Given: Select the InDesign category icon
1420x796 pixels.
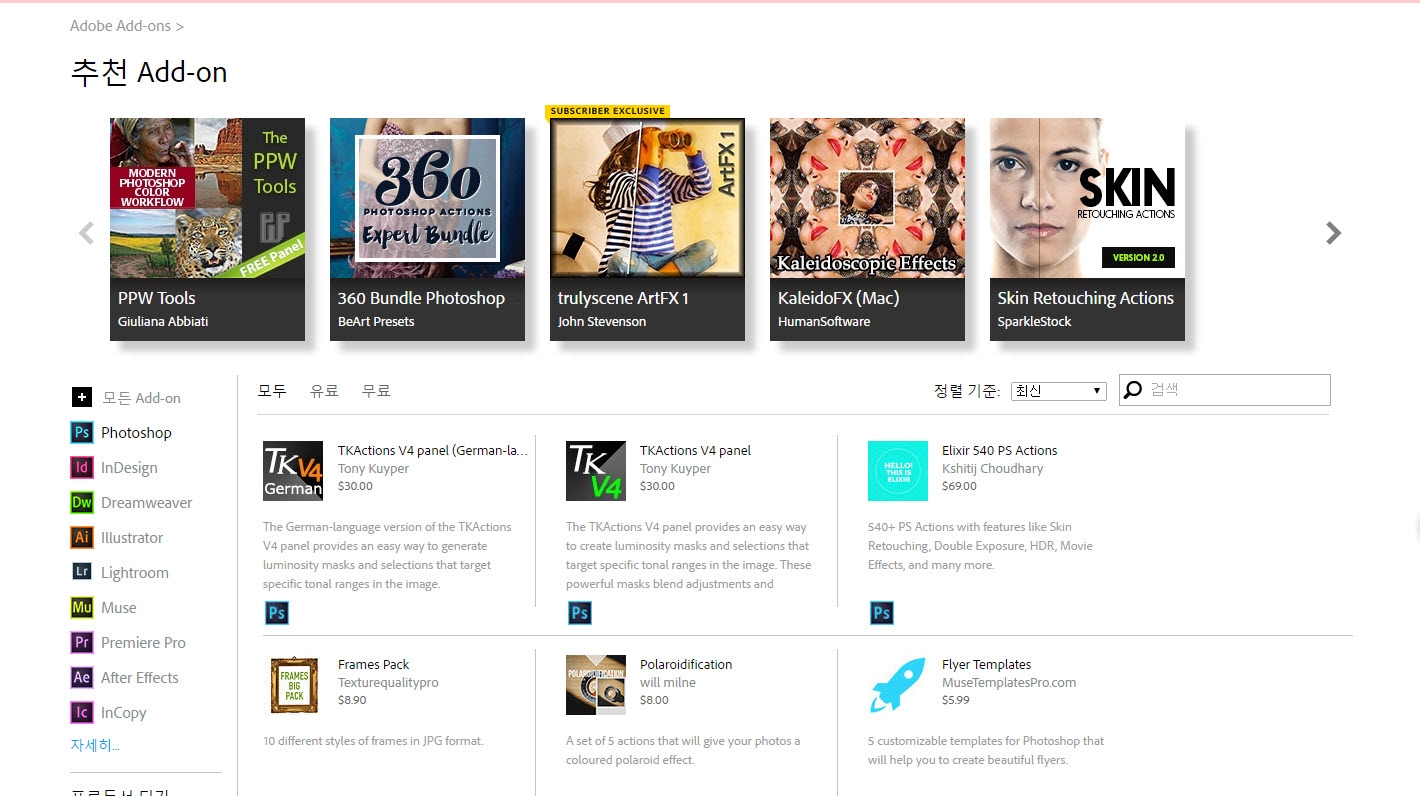Looking at the screenshot, I should pos(81,467).
